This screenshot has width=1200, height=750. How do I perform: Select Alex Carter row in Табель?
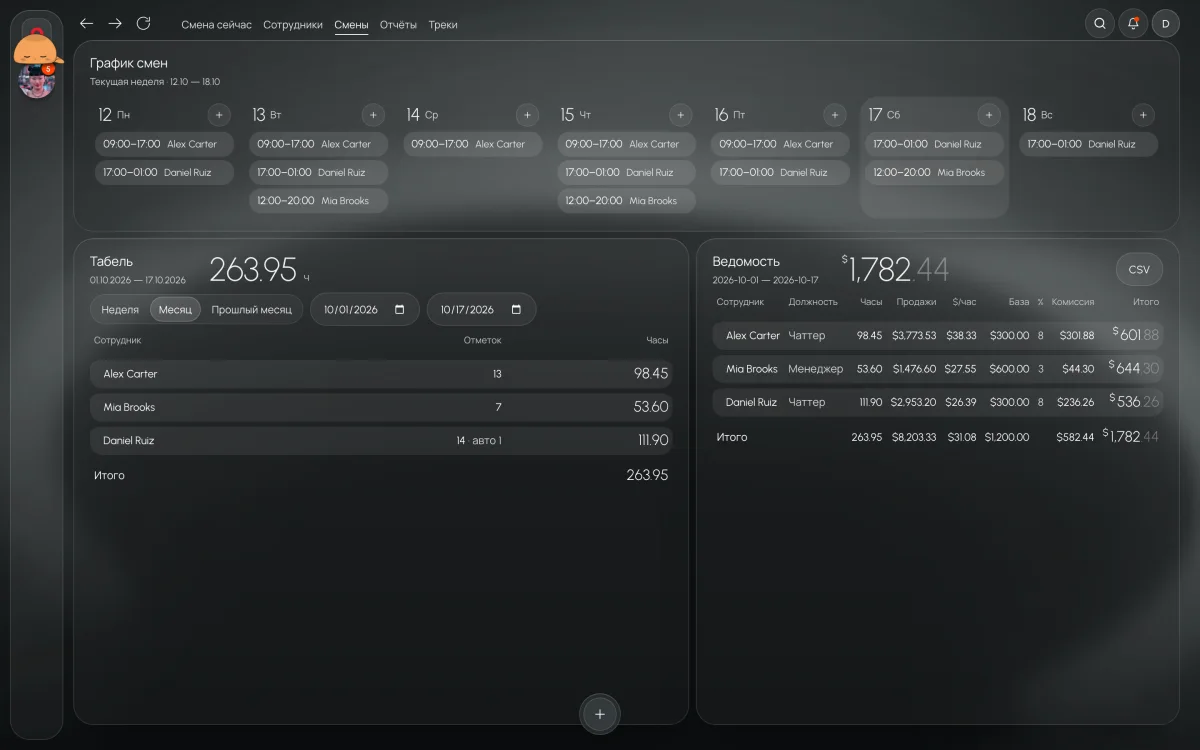click(x=381, y=374)
